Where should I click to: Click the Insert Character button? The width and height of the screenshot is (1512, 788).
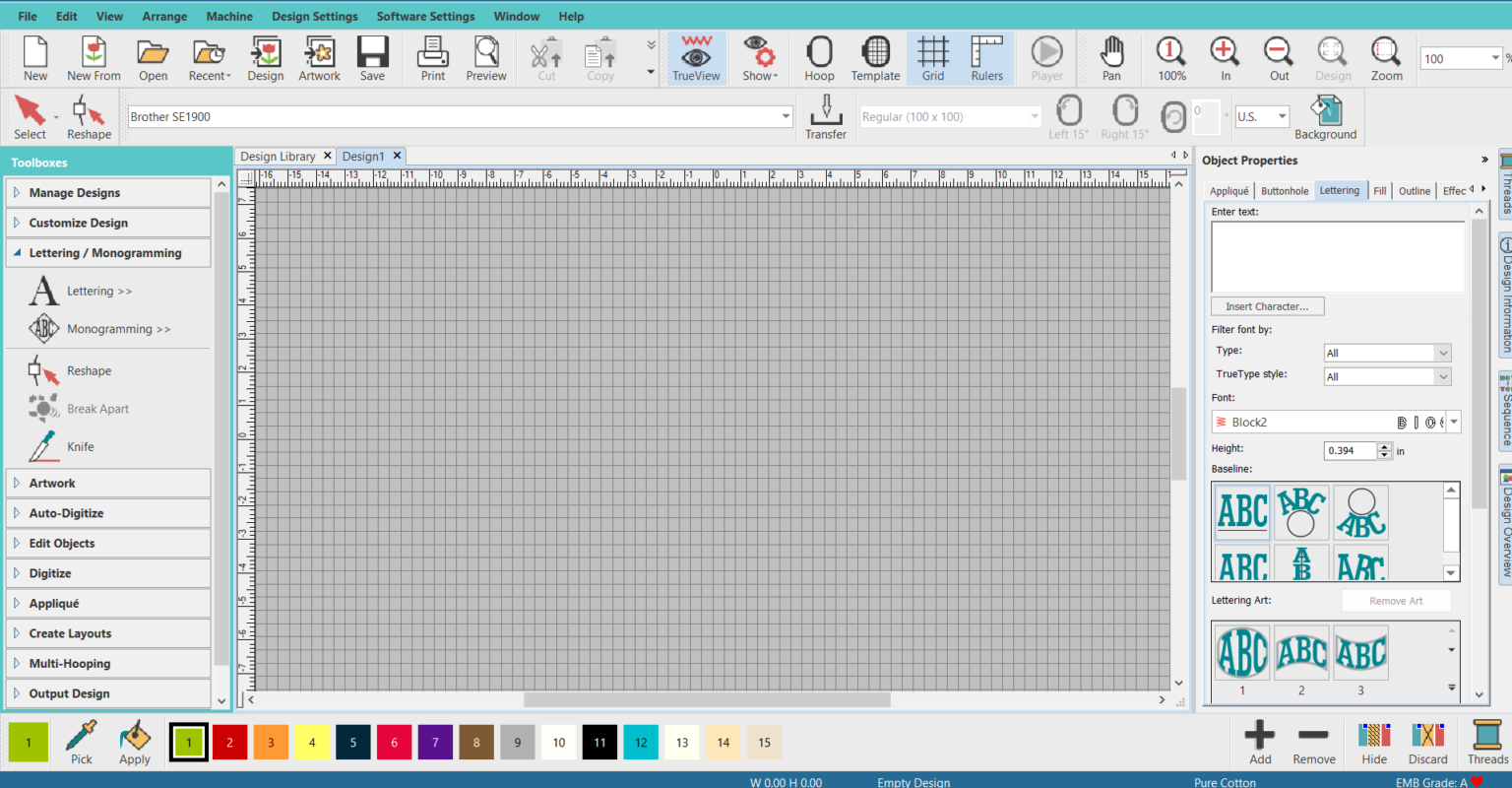[1267, 305]
